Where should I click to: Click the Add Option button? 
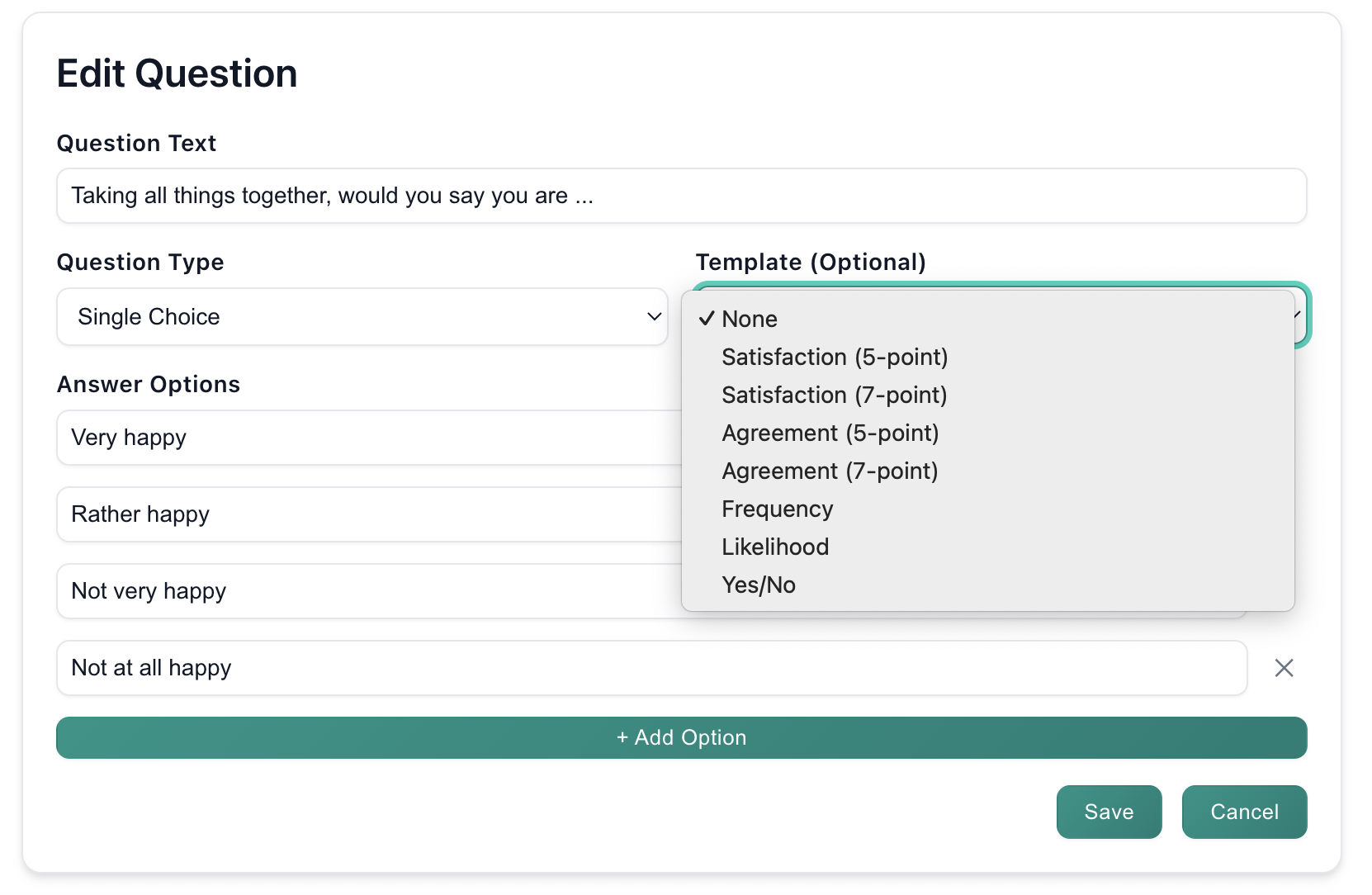(x=682, y=737)
